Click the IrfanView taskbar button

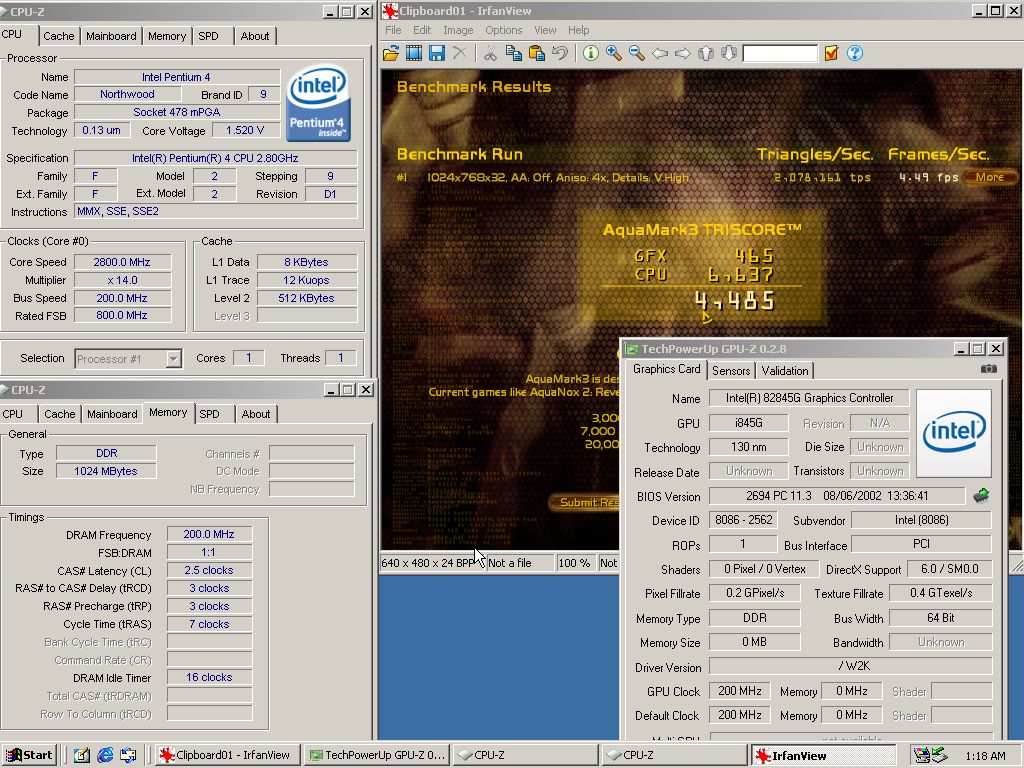point(822,756)
